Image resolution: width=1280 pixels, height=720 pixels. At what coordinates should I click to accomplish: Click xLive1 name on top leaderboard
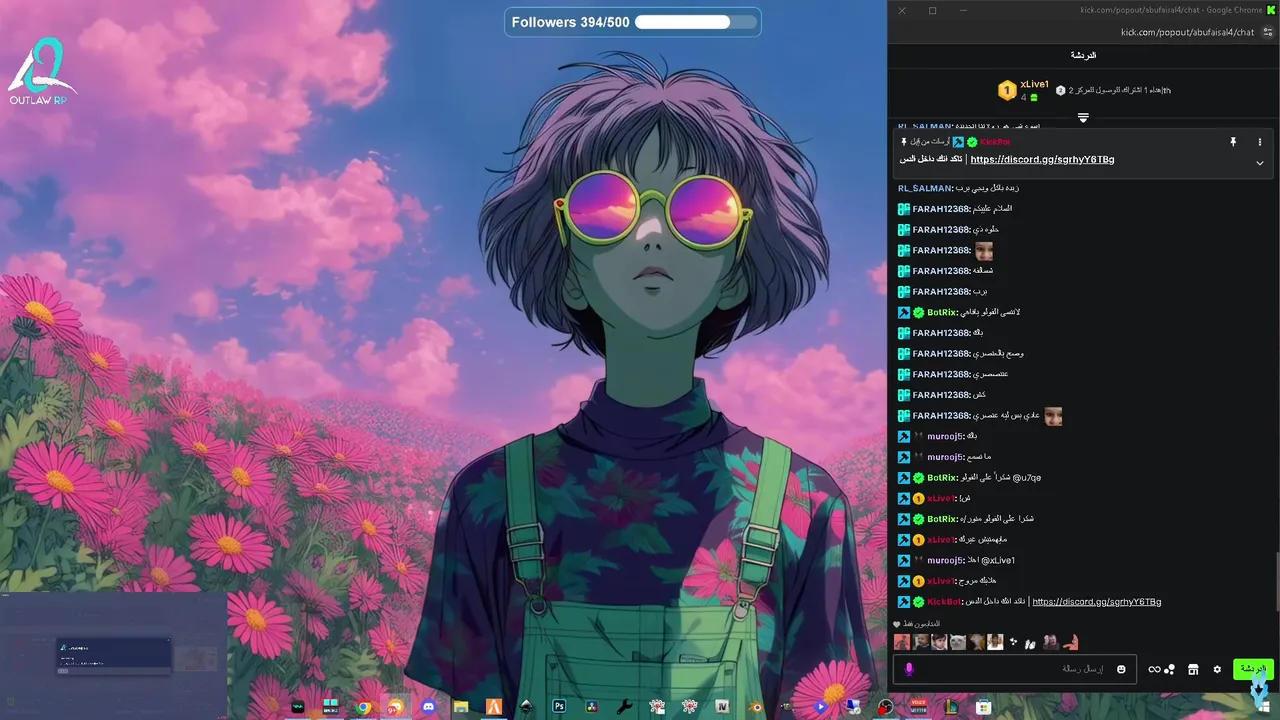1035,85
